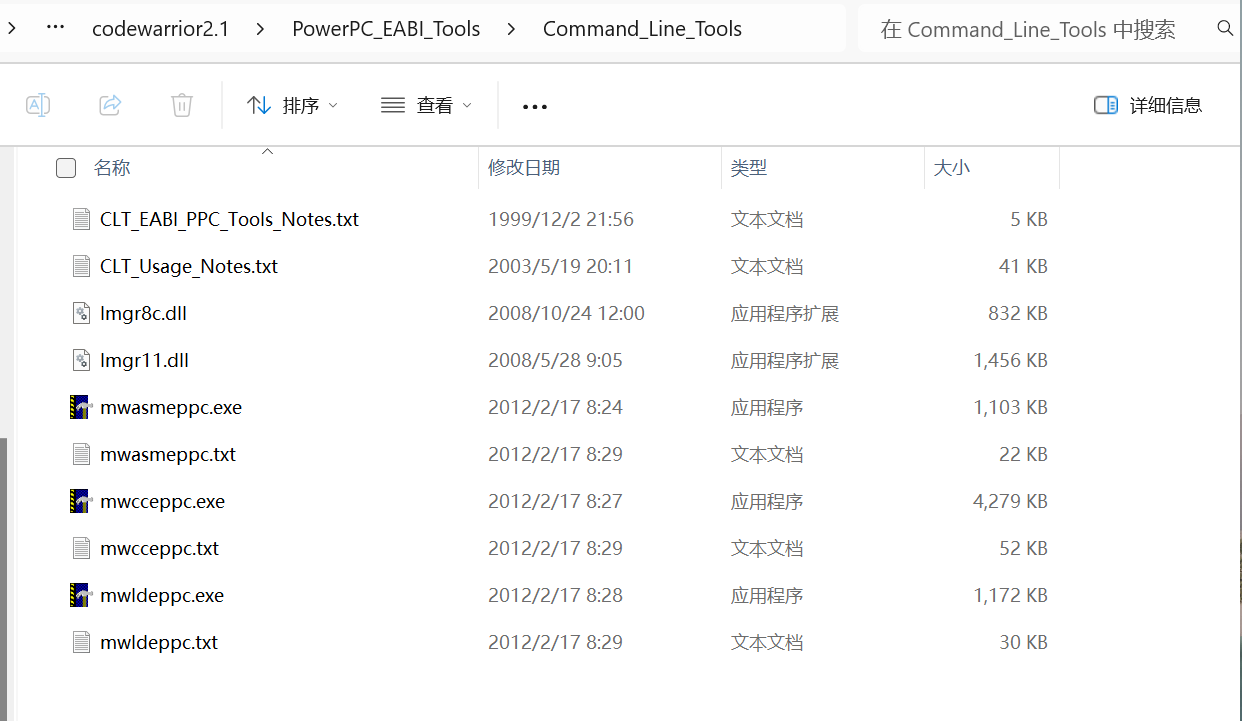This screenshot has width=1242, height=721.
Task: Open the 排序 sort dropdown
Action: coord(293,104)
